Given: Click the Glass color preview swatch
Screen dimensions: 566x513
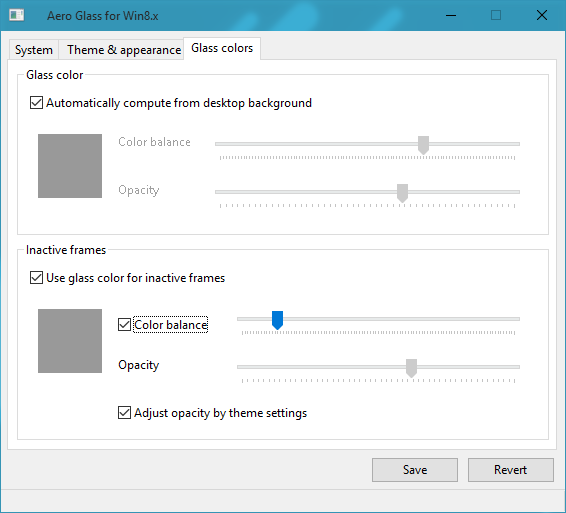Looking at the screenshot, I should pyautogui.click(x=70, y=166).
